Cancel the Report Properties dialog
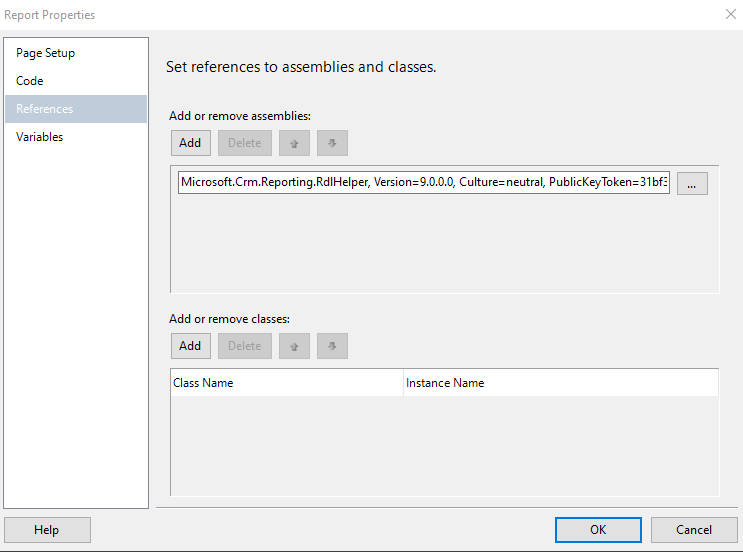 tap(694, 530)
